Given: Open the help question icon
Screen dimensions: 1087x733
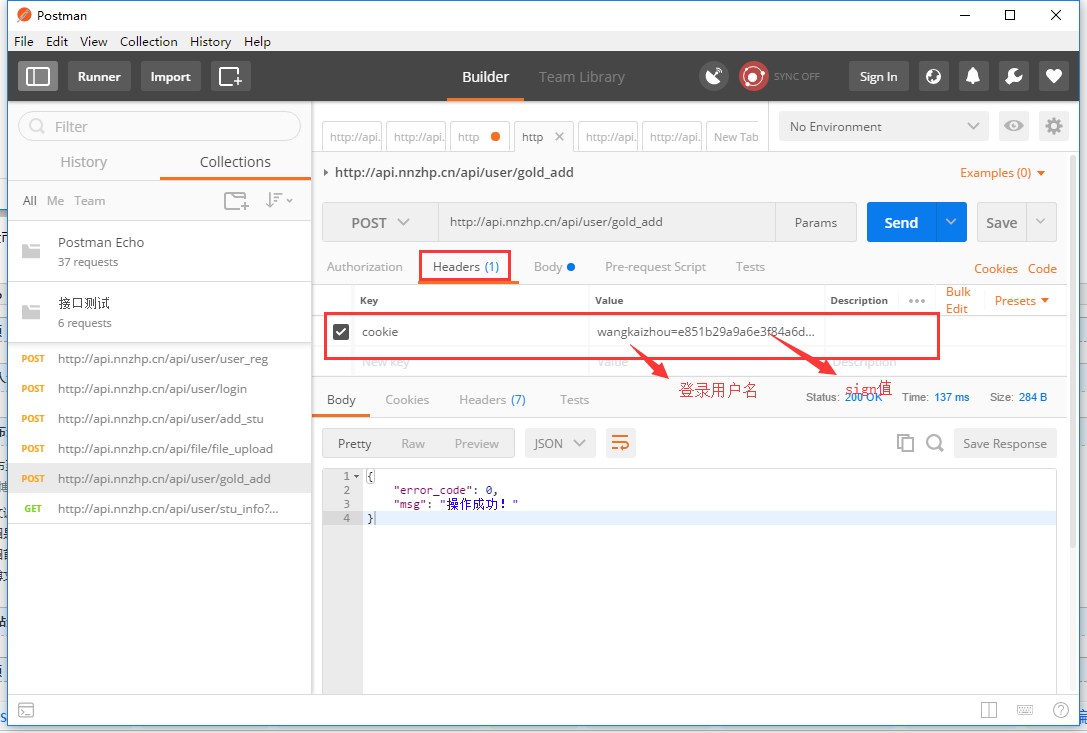Looking at the screenshot, I should click(x=1061, y=710).
